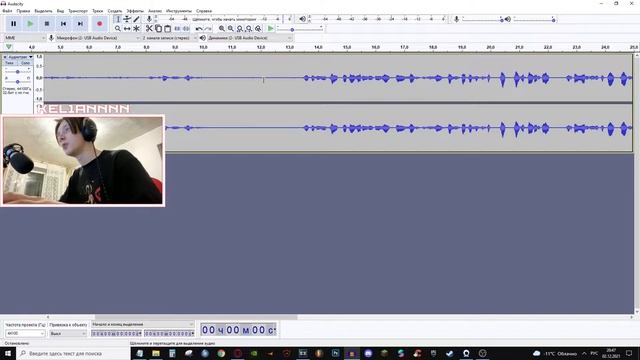Open the Выделить menu
Viewport: 640px width, 360px height.
[x=43, y=11]
